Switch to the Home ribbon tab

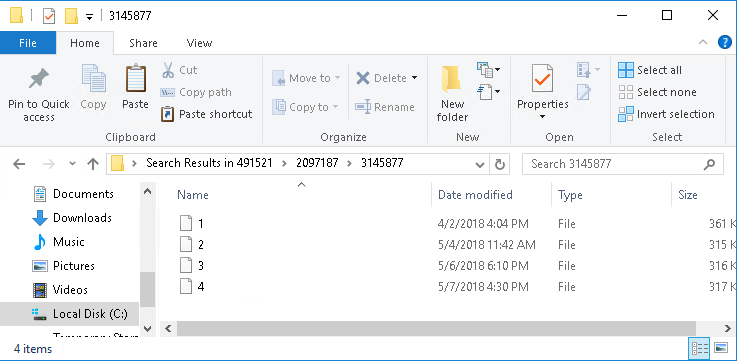(x=85, y=43)
